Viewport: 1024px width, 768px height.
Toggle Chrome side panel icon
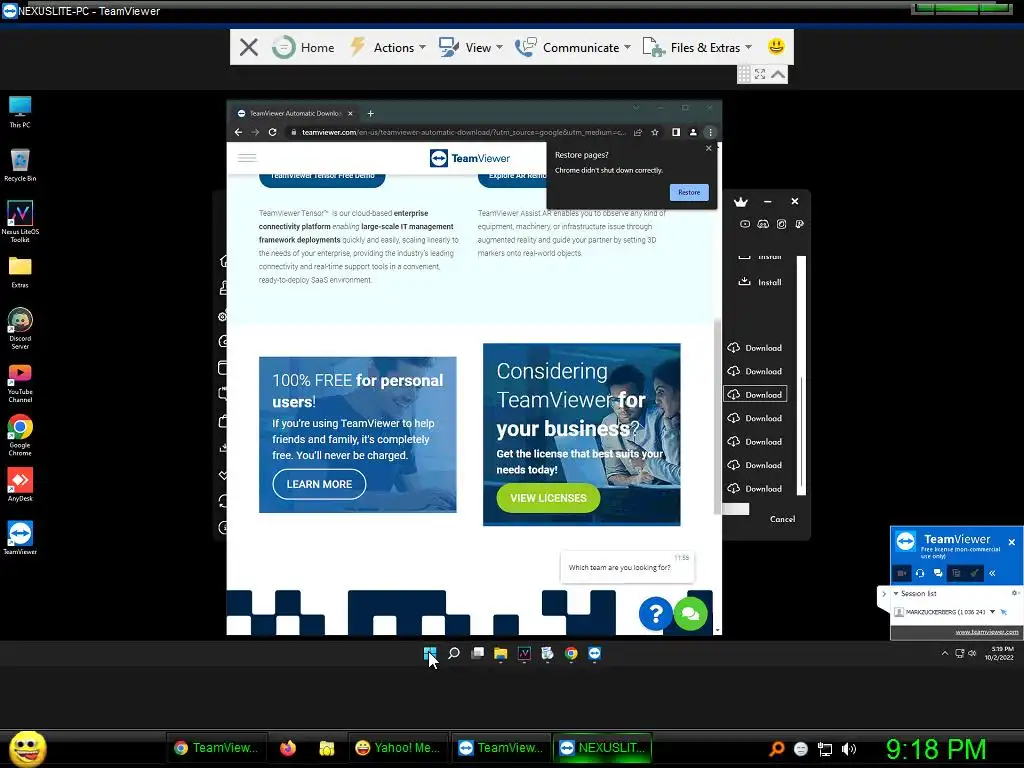(676, 132)
